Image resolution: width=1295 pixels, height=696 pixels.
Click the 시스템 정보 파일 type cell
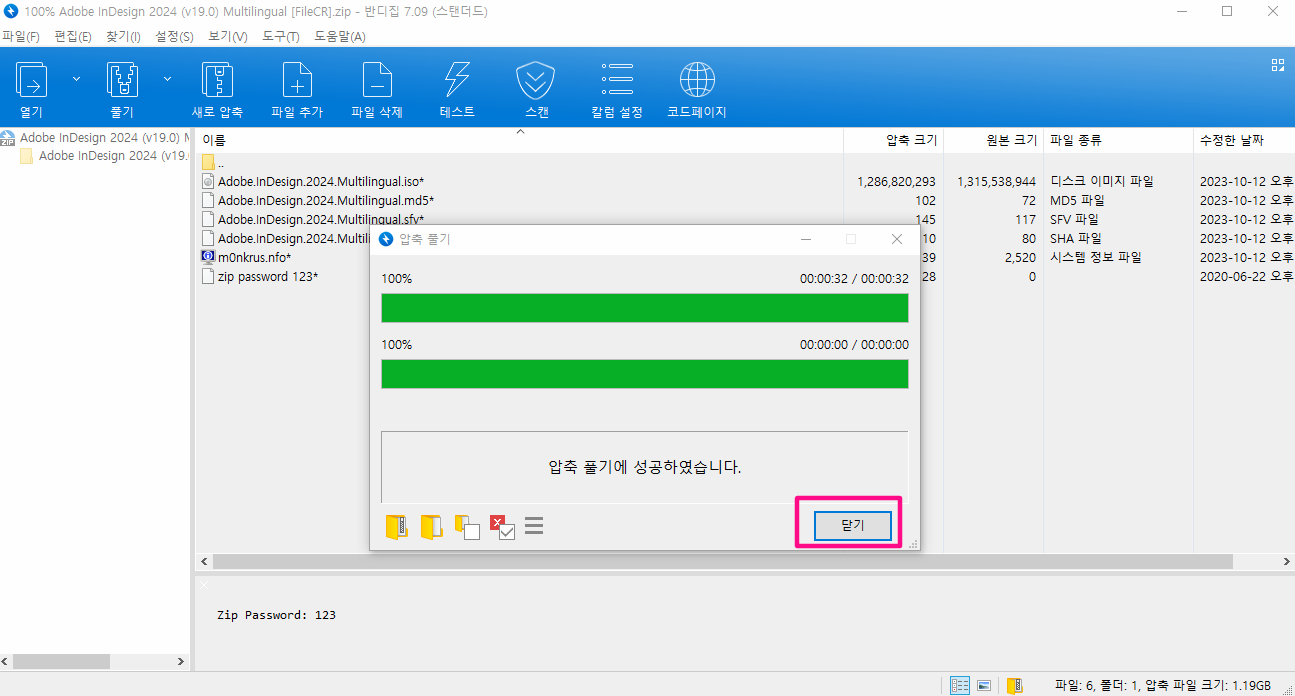pos(1096,257)
